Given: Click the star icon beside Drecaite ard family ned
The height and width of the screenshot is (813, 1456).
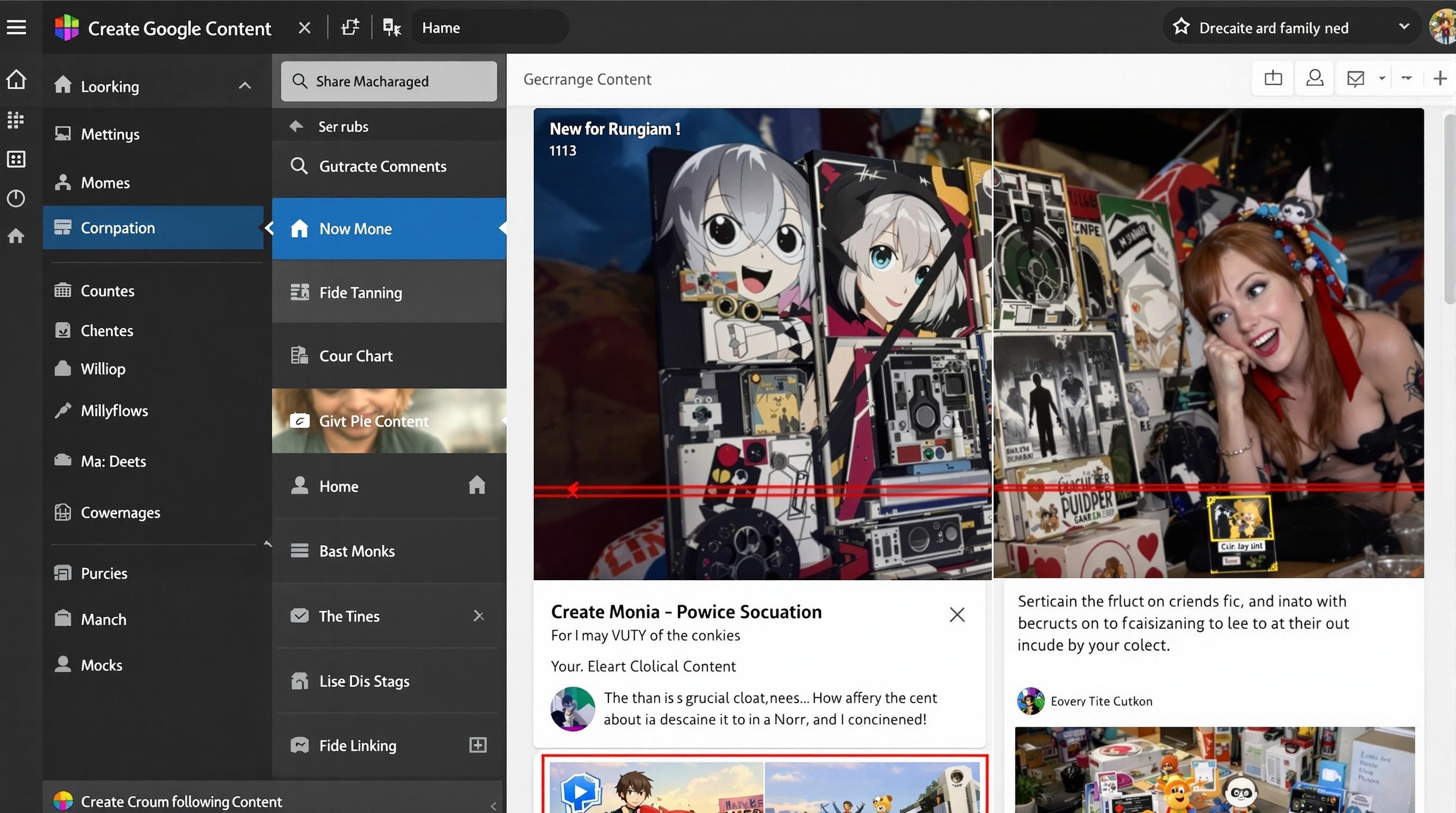Looking at the screenshot, I should [1181, 26].
